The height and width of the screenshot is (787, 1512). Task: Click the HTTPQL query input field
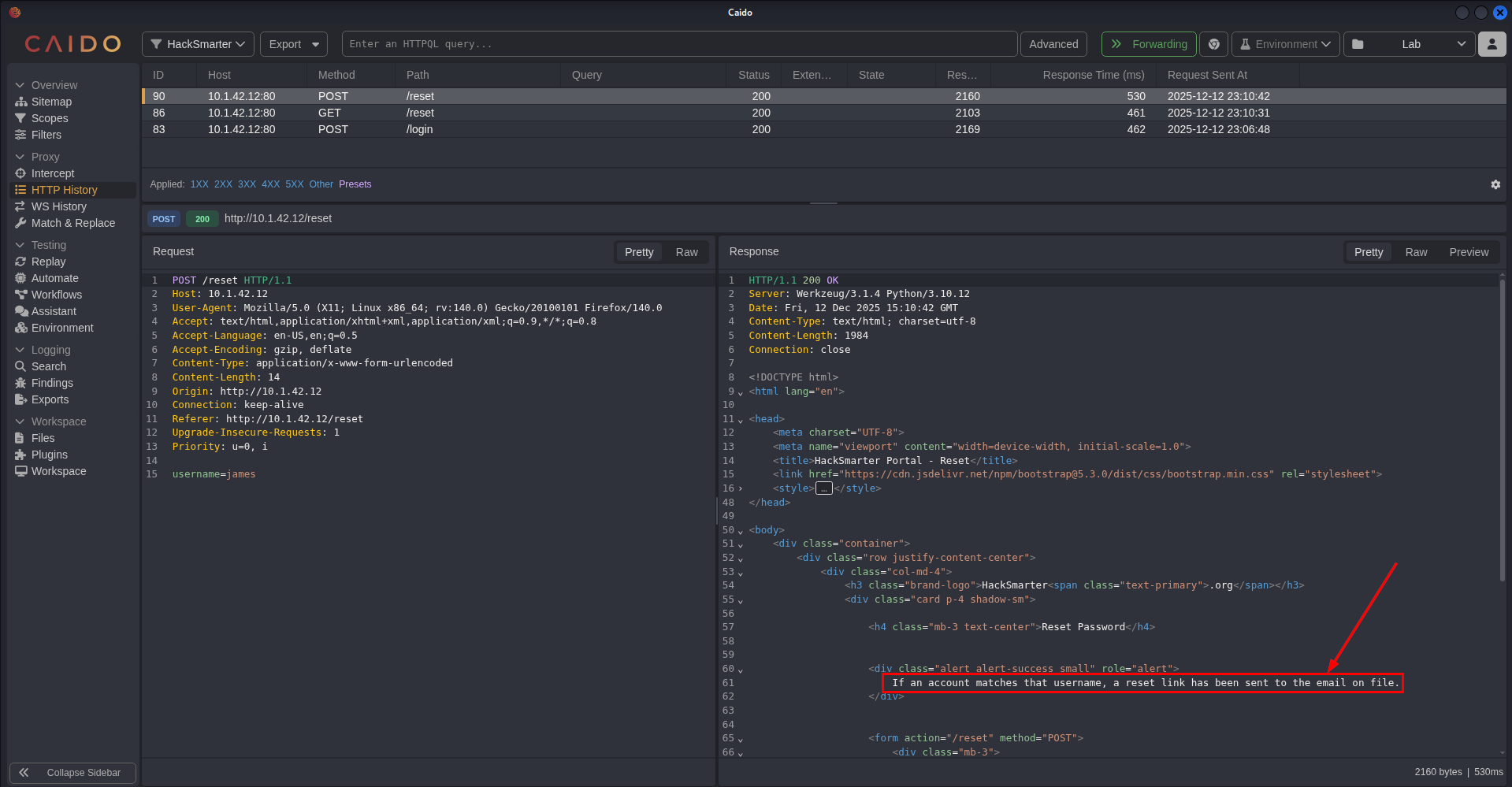point(678,44)
